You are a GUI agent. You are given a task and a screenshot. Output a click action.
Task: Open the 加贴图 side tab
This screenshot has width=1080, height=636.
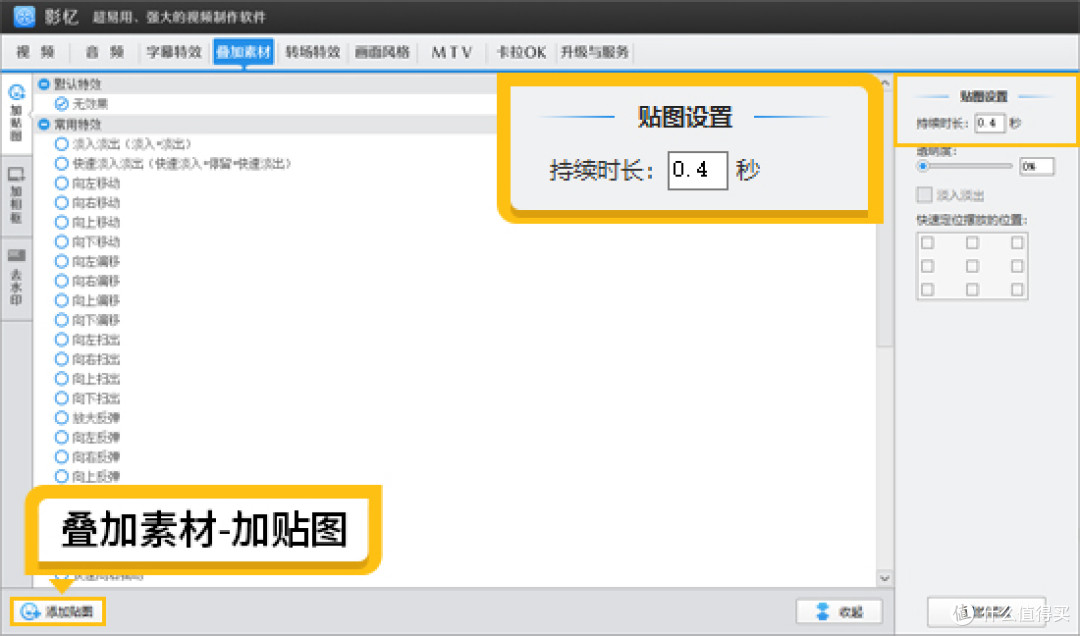(x=17, y=113)
